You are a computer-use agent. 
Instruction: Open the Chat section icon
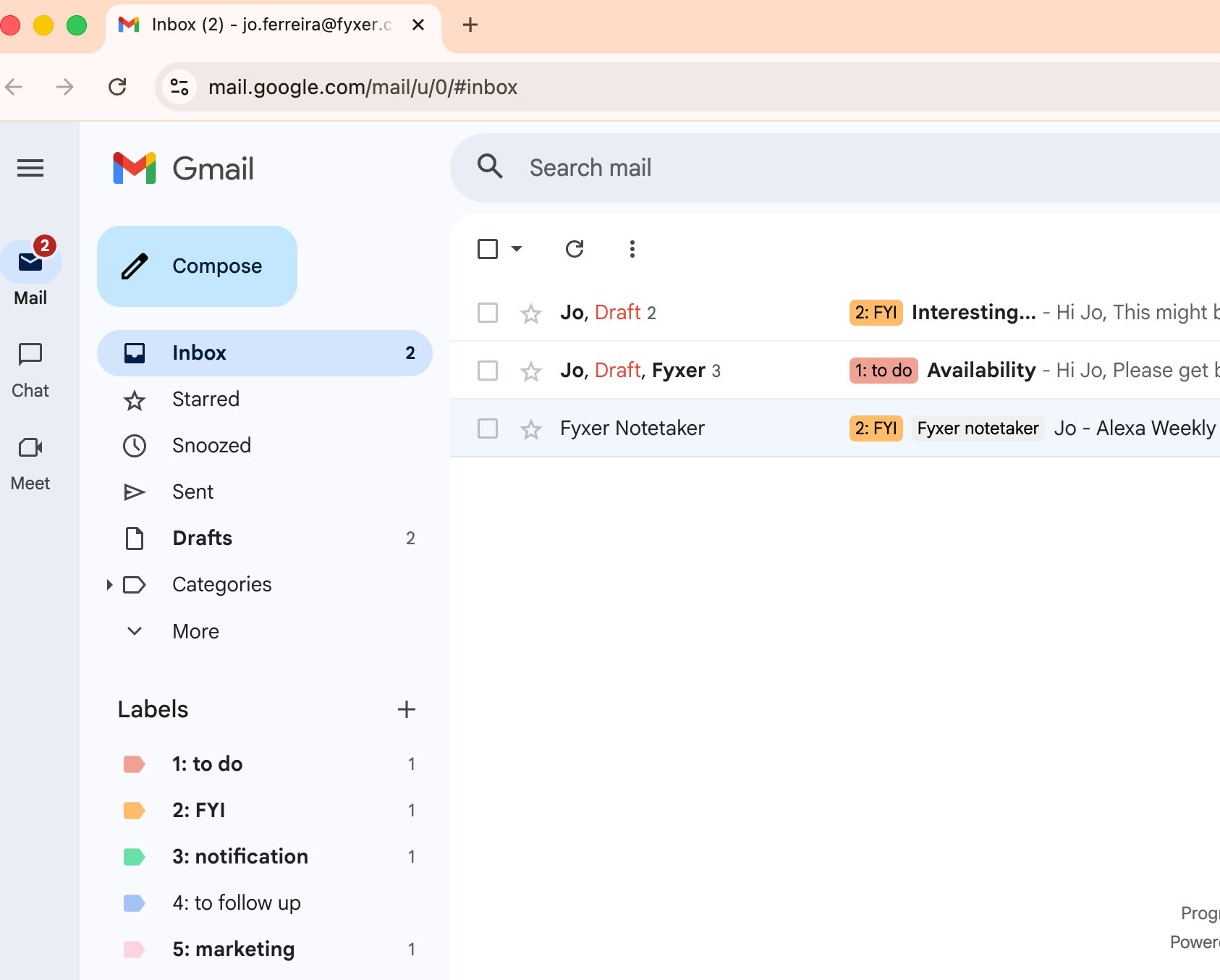(30, 354)
